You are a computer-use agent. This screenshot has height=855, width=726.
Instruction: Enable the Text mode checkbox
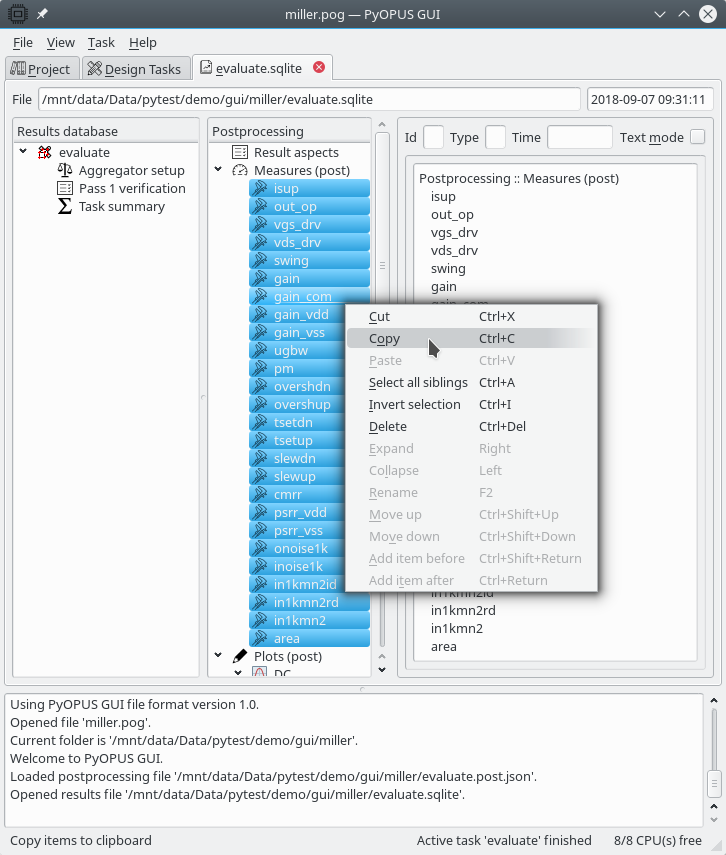tap(697, 138)
